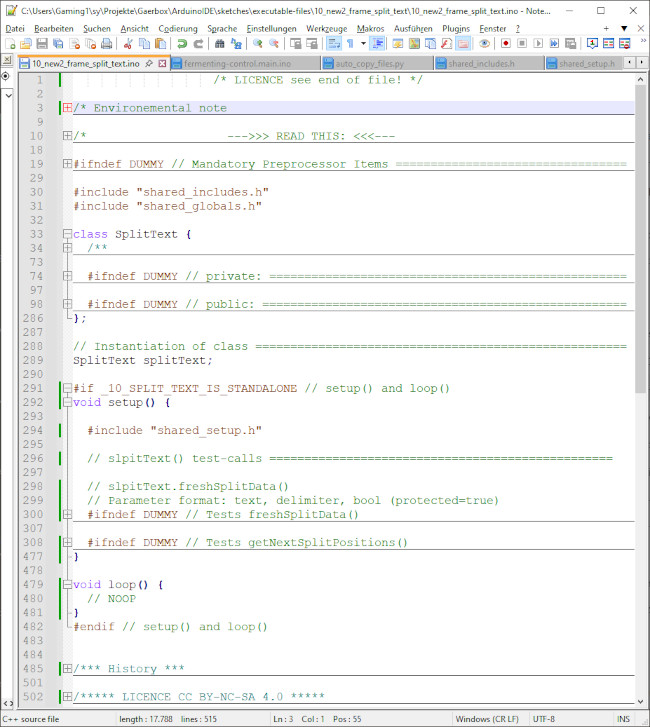Image resolution: width=650 pixels, height=727 pixels.
Task: Click the Cut scissors icon
Action: coord(128,44)
